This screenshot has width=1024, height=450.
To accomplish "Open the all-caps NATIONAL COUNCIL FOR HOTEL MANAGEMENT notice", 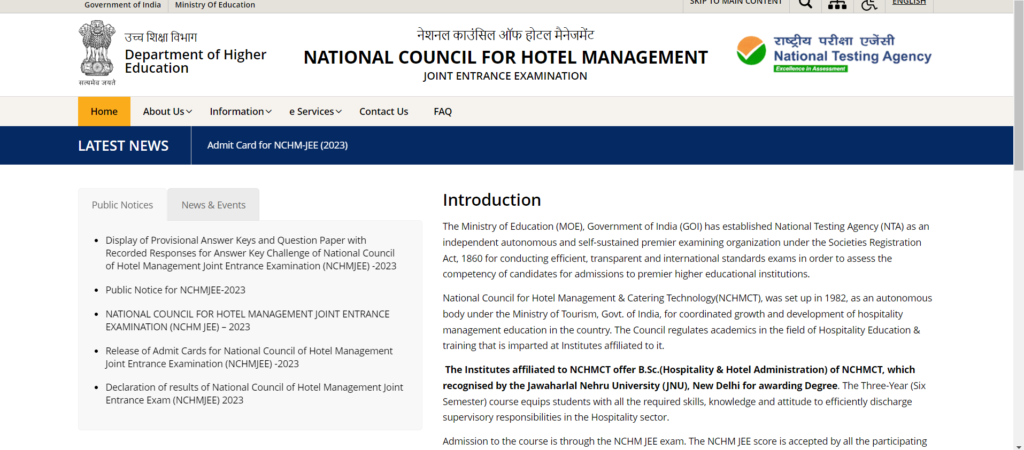I will [248, 320].
